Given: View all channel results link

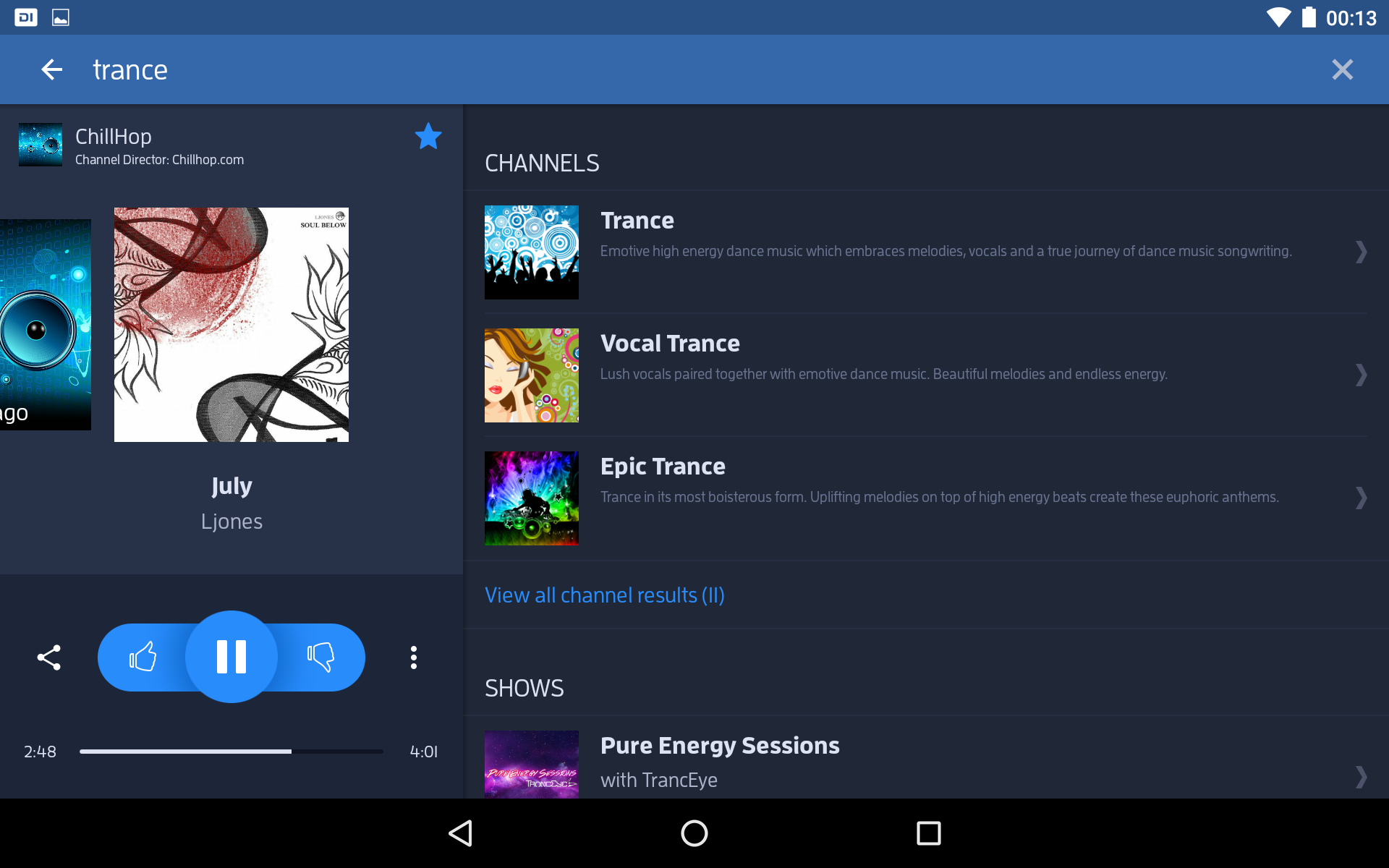Looking at the screenshot, I should (x=605, y=595).
